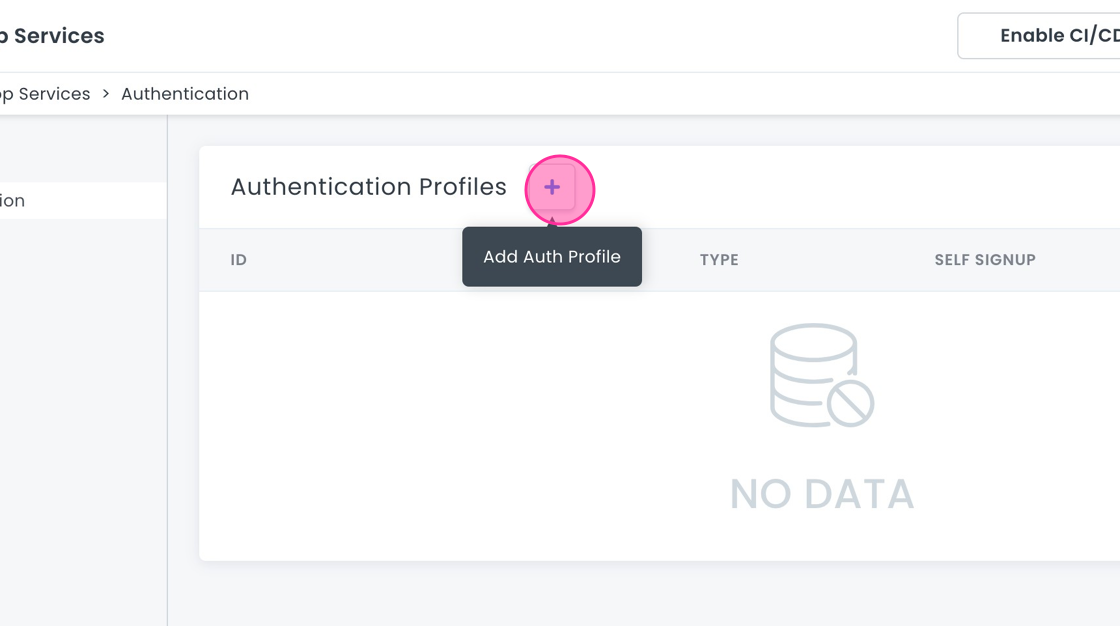Select the plus icon beside Authentication Profiles heading
This screenshot has height=626, width=1120.
(552, 187)
